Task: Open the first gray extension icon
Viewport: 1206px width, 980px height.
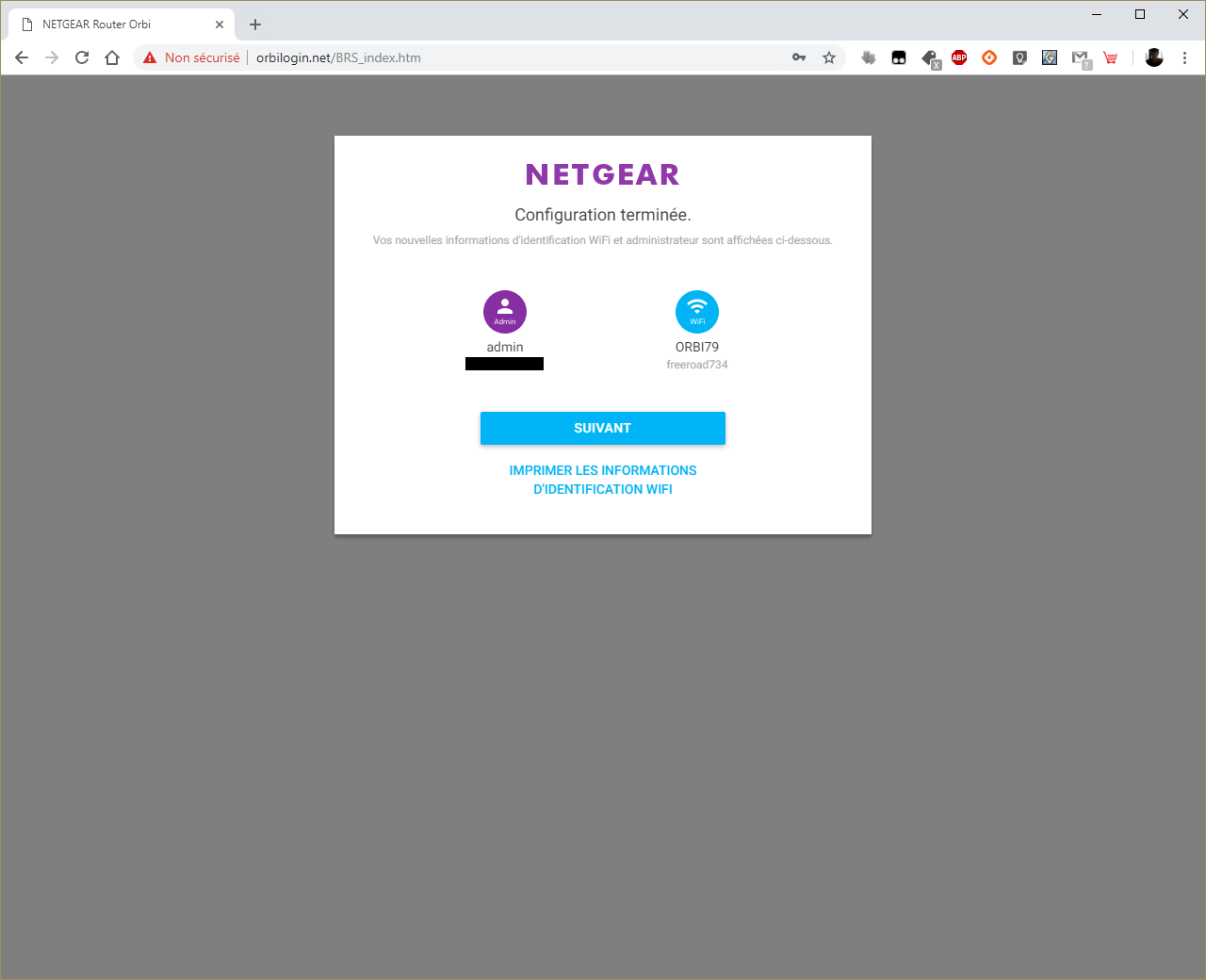Action: 869,57
